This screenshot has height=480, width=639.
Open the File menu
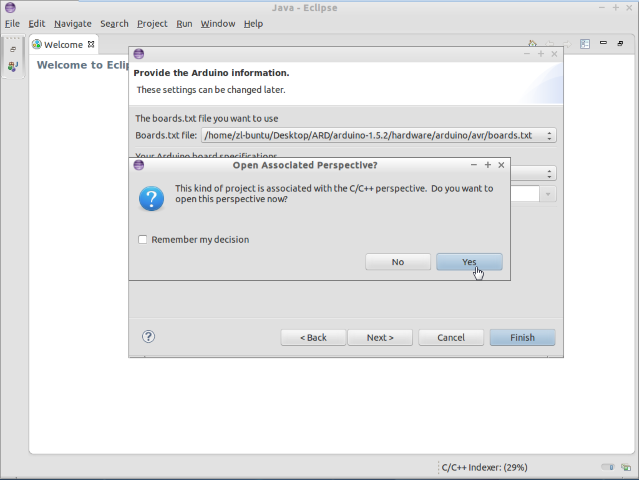[x=12, y=24]
